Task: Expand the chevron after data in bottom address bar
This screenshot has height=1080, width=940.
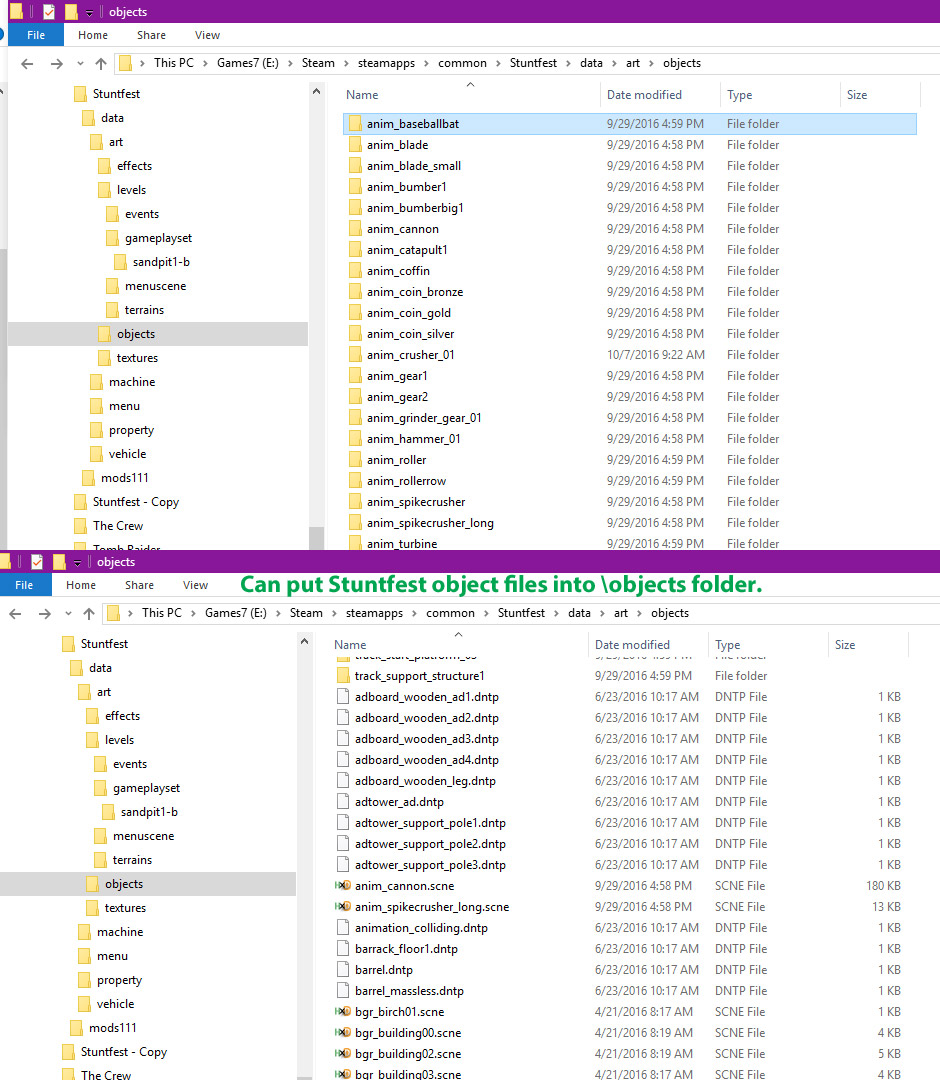Action: click(602, 613)
